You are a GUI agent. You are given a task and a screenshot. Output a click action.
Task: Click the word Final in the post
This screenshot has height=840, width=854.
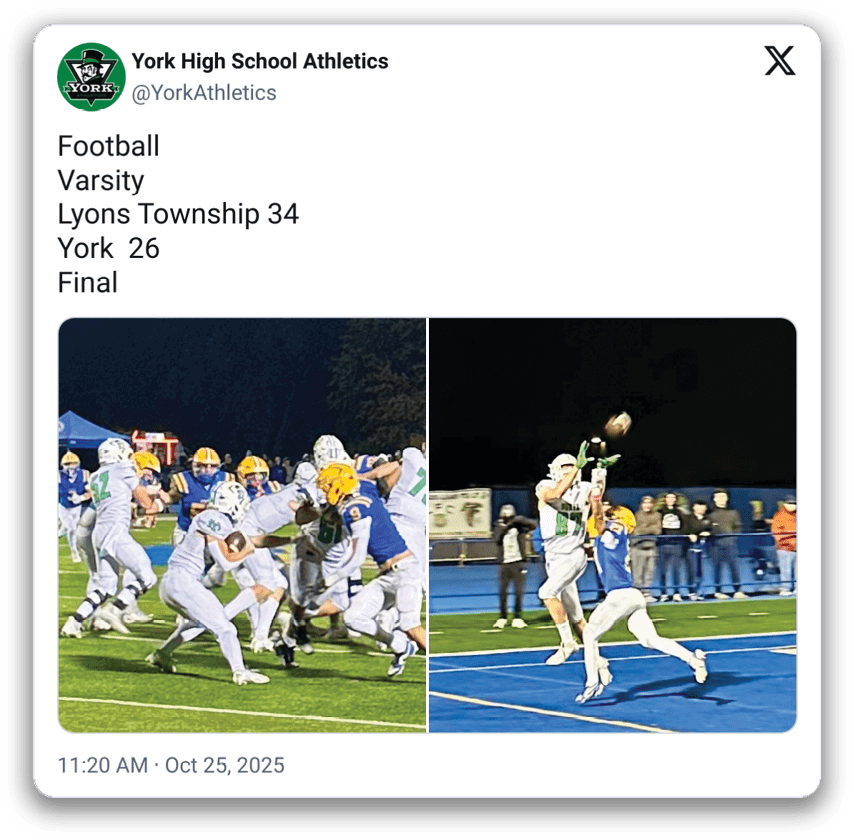[x=88, y=283]
